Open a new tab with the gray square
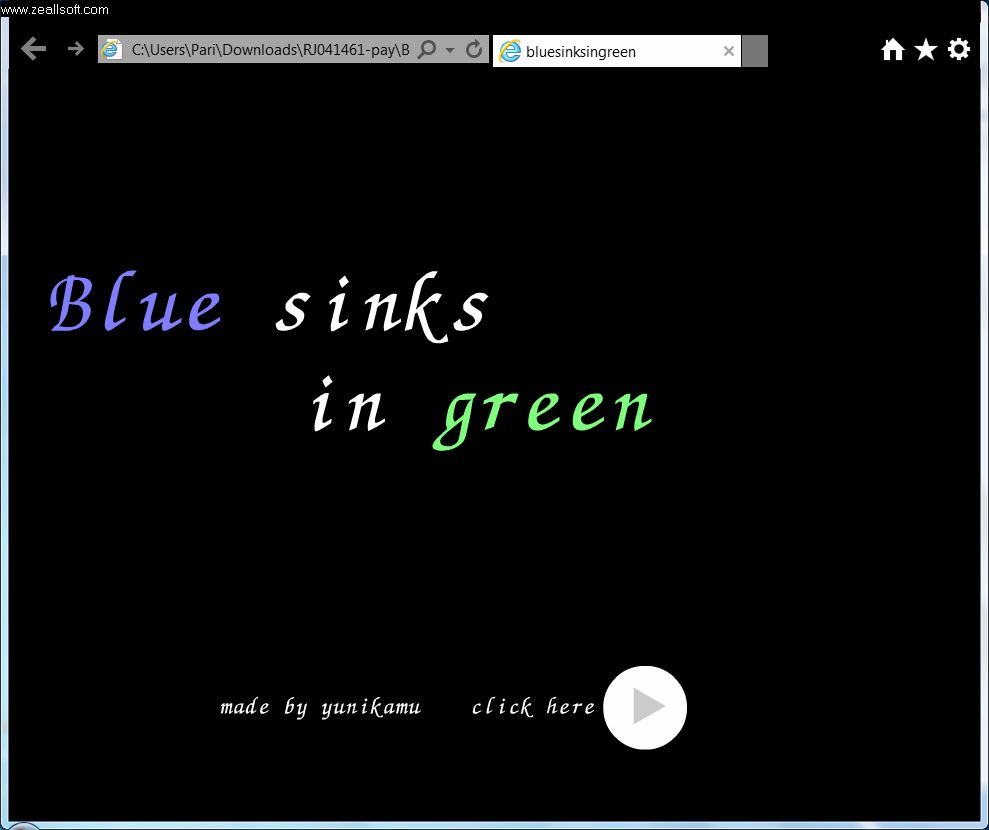989x830 pixels. coord(755,51)
